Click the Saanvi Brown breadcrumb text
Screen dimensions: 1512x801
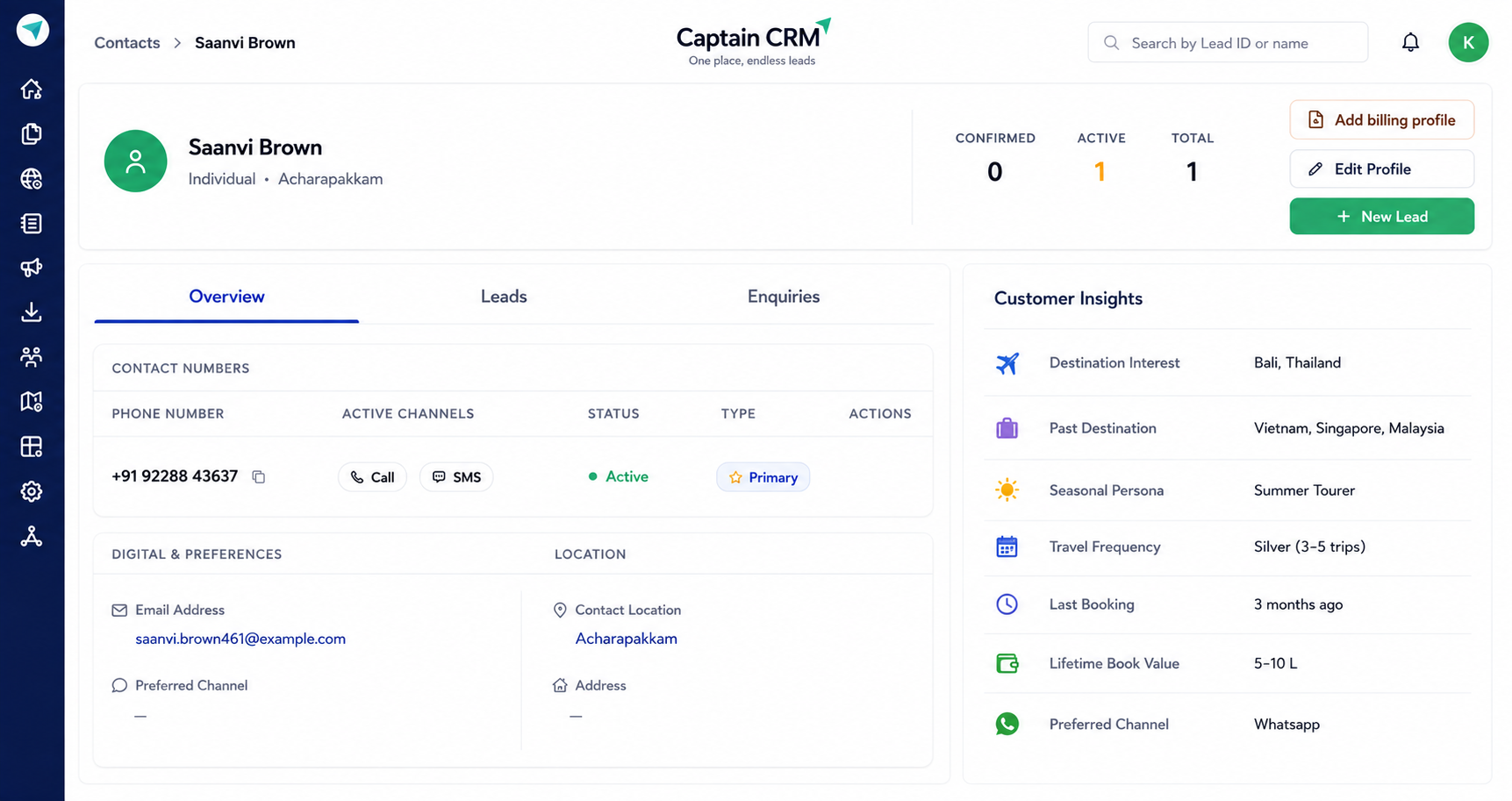245,42
